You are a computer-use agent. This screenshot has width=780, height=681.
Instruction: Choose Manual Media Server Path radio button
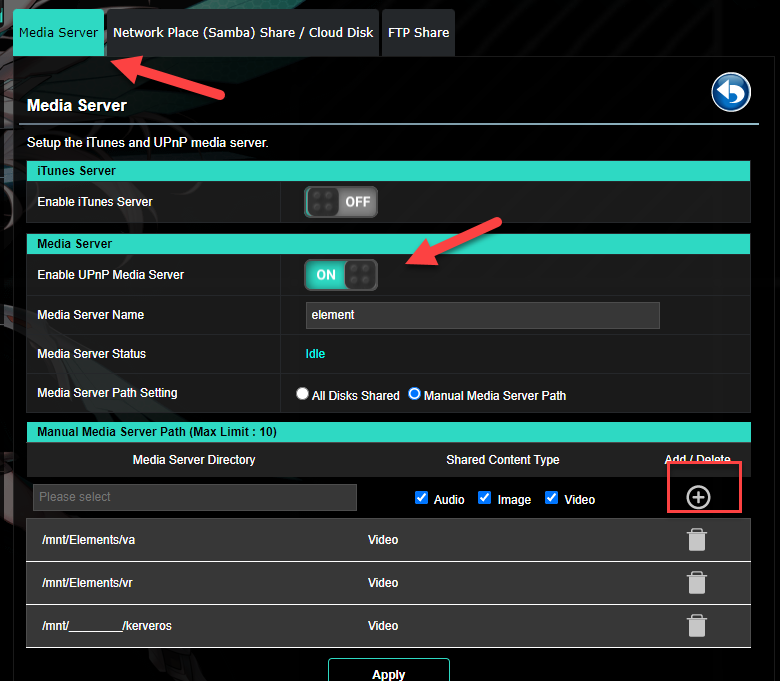point(415,395)
